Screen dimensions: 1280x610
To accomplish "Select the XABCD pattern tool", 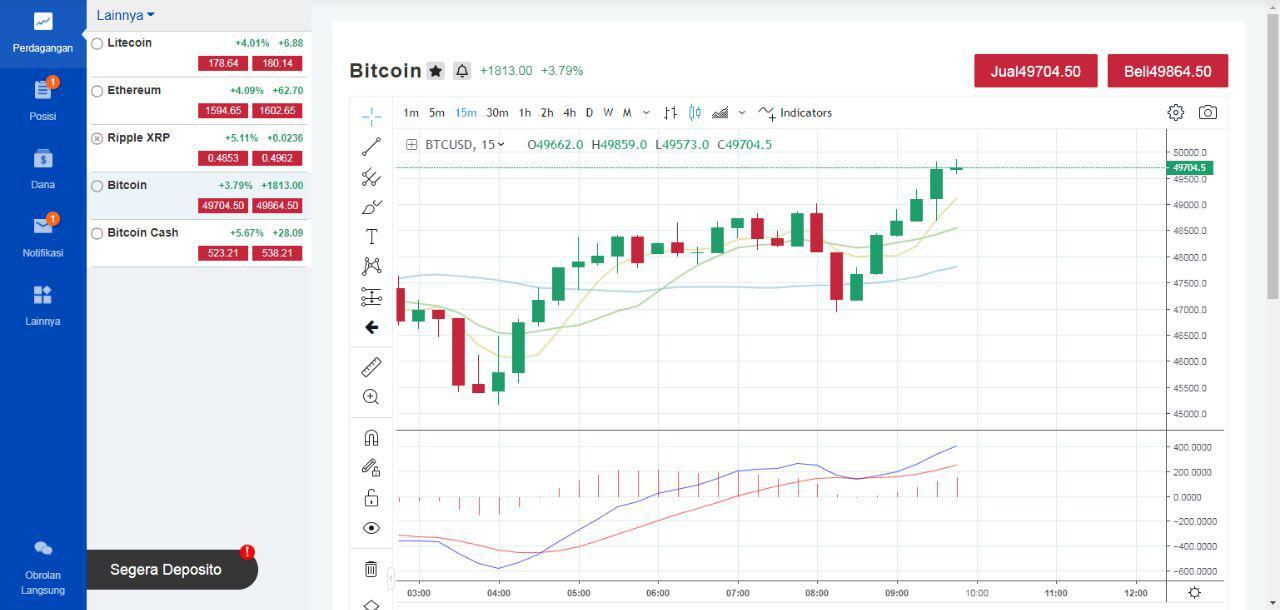I will (x=371, y=266).
